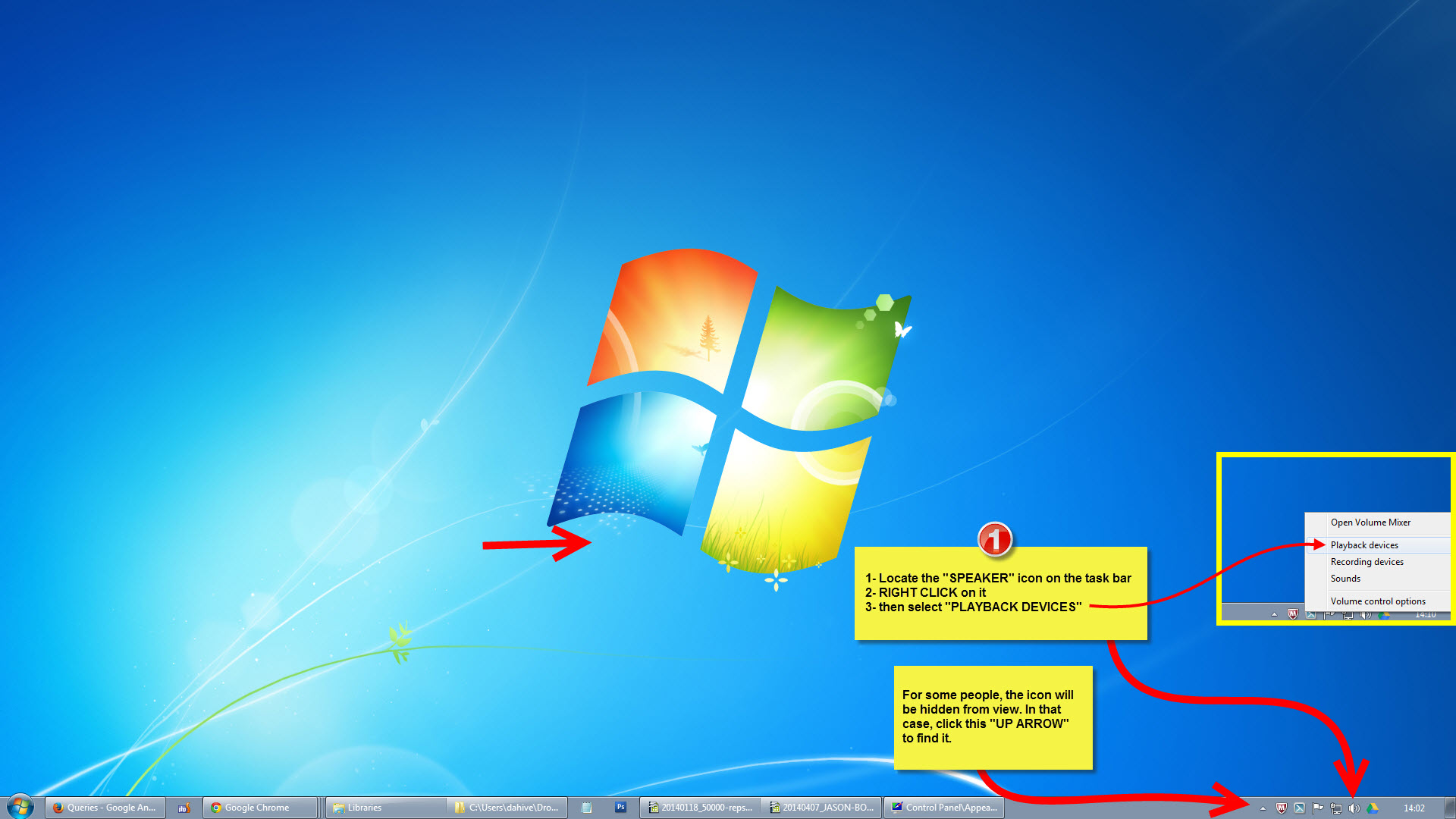
Task: Click the 20140118_50000-reps... taskbar button
Action: [x=700, y=807]
